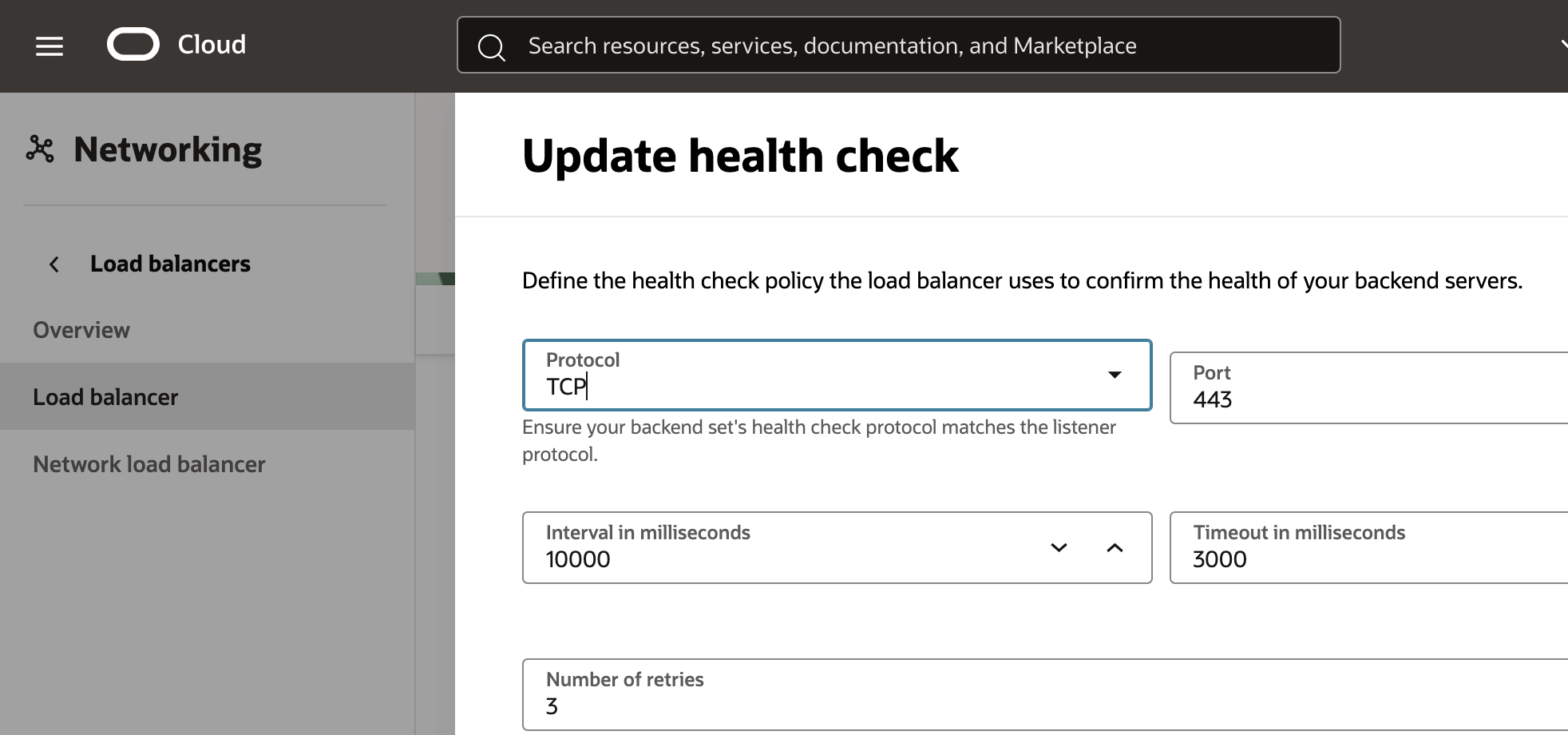Expand the Protocol selection arrow
1568x735 pixels.
pyautogui.click(x=1114, y=375)
